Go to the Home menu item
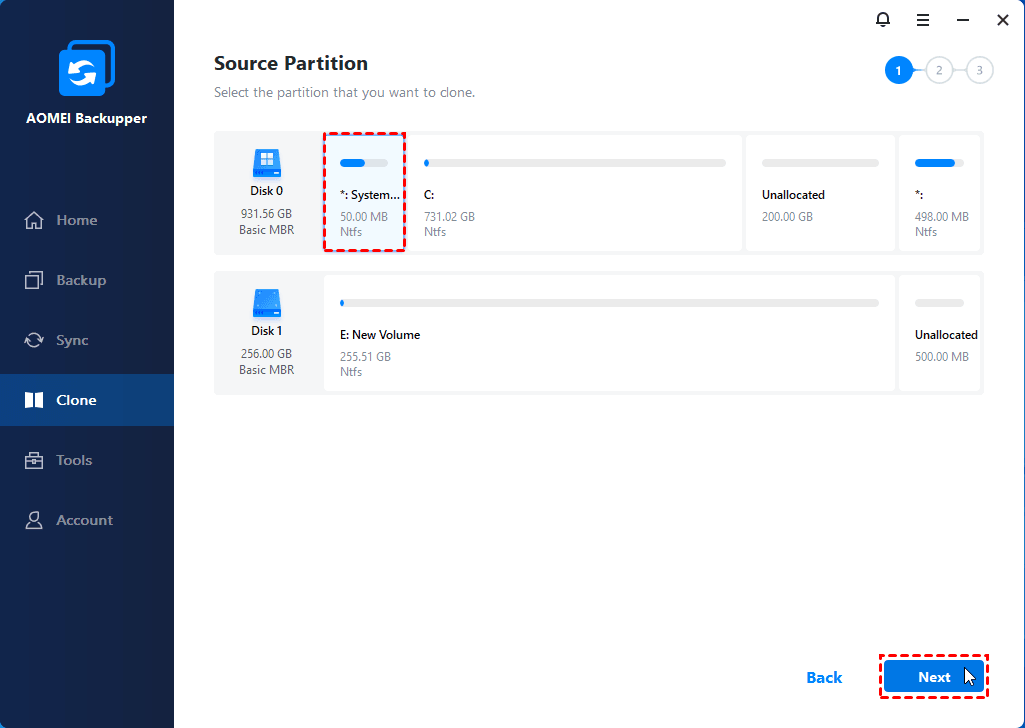The width and height of the screenshot is (1025, 728). [x=76, y=220]
